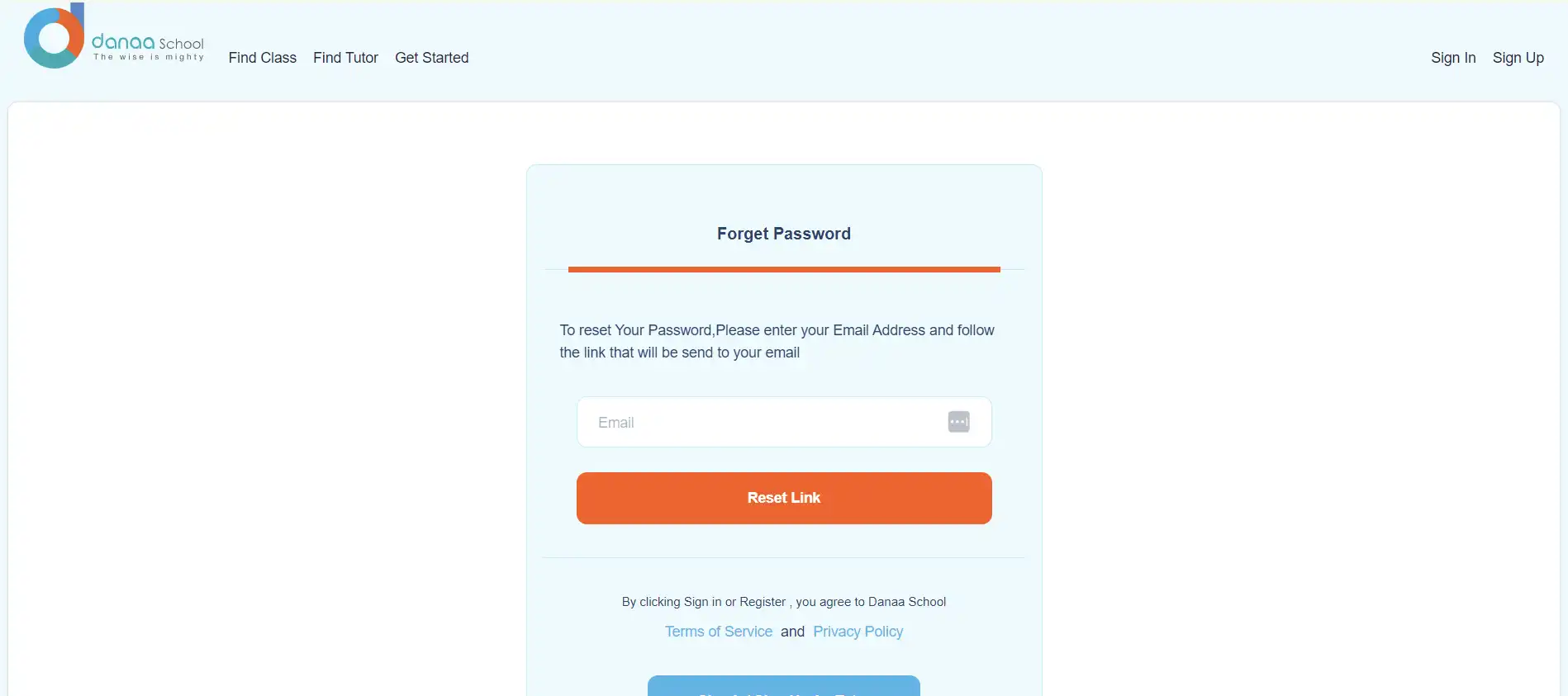Focus the Email input field
The image size is (1568, 696).
pyautogui.click(x=768, y=422)
